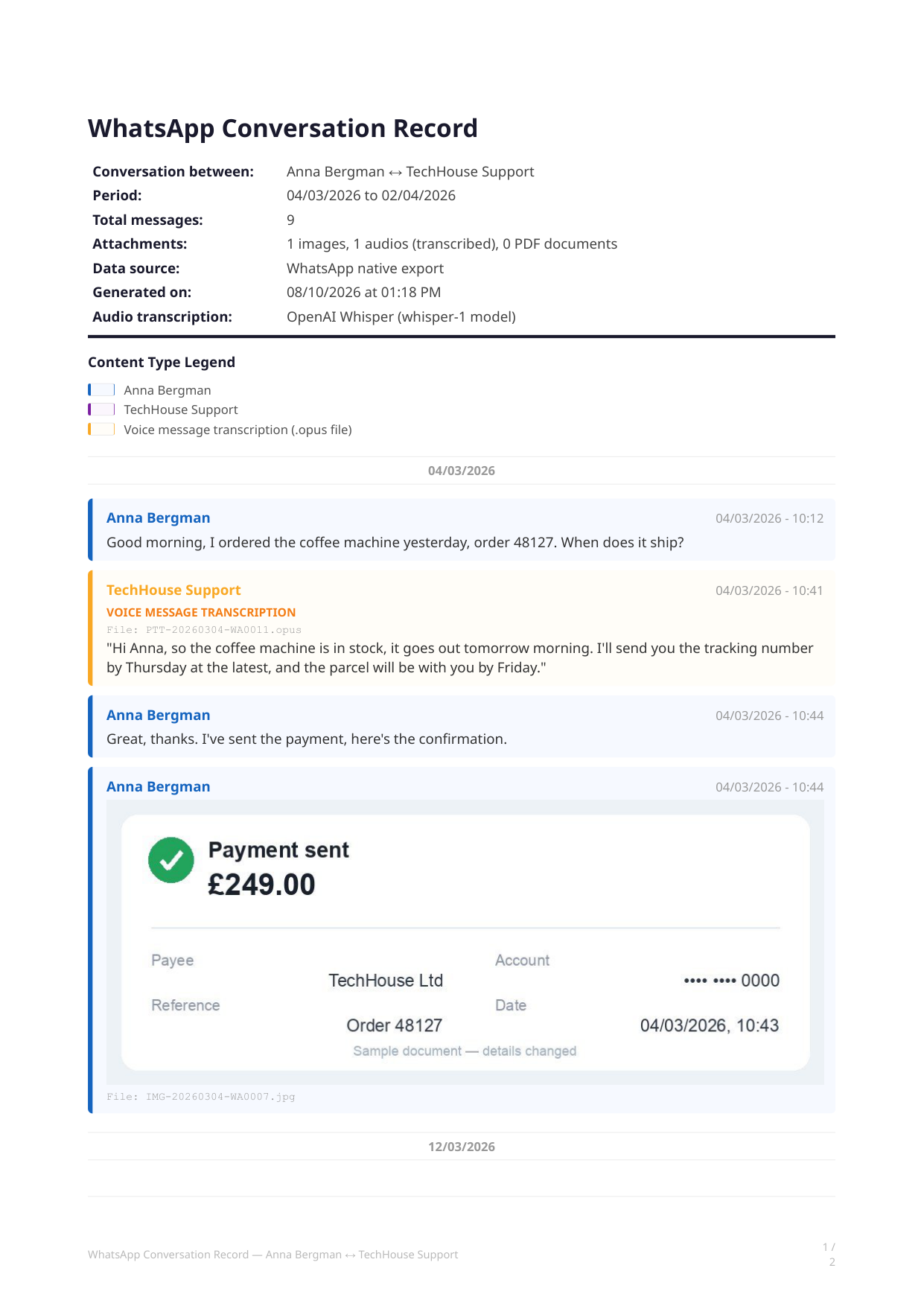Click the Content Type Legend heading
Screen dimensions: 924x1306
pos(162,362)
